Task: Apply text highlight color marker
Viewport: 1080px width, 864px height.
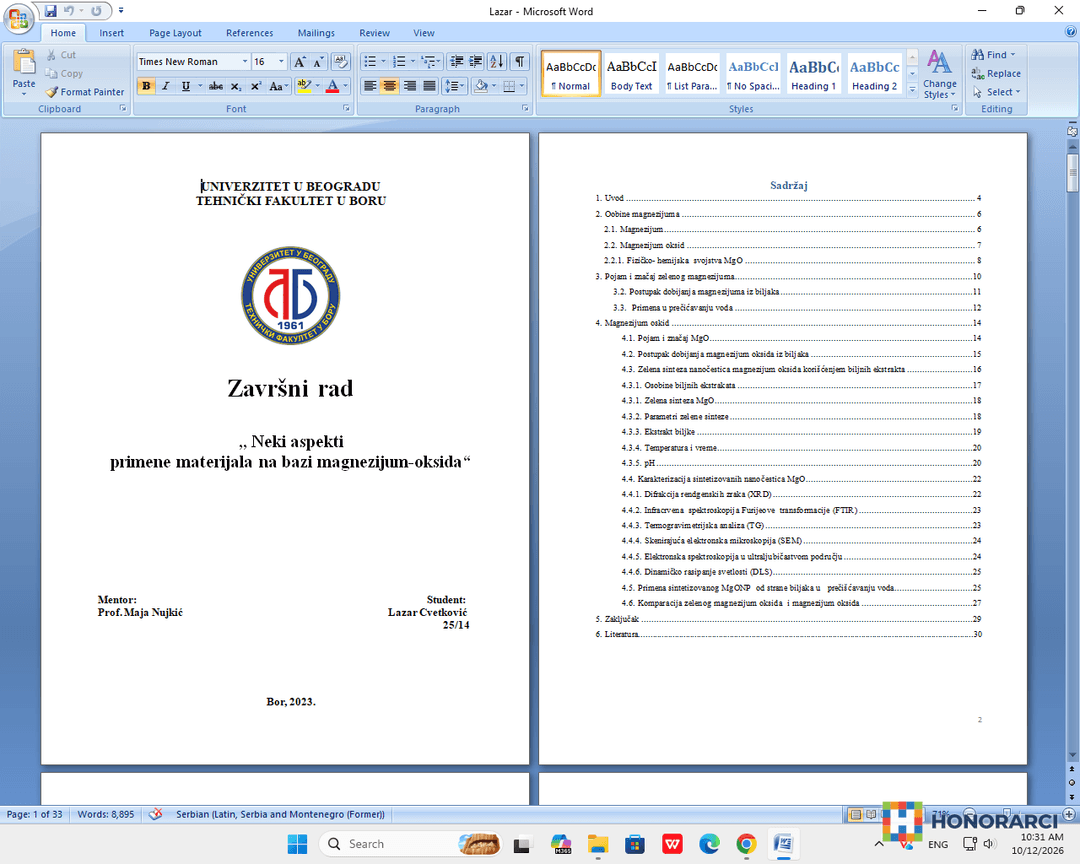Action: pos(304,86)
